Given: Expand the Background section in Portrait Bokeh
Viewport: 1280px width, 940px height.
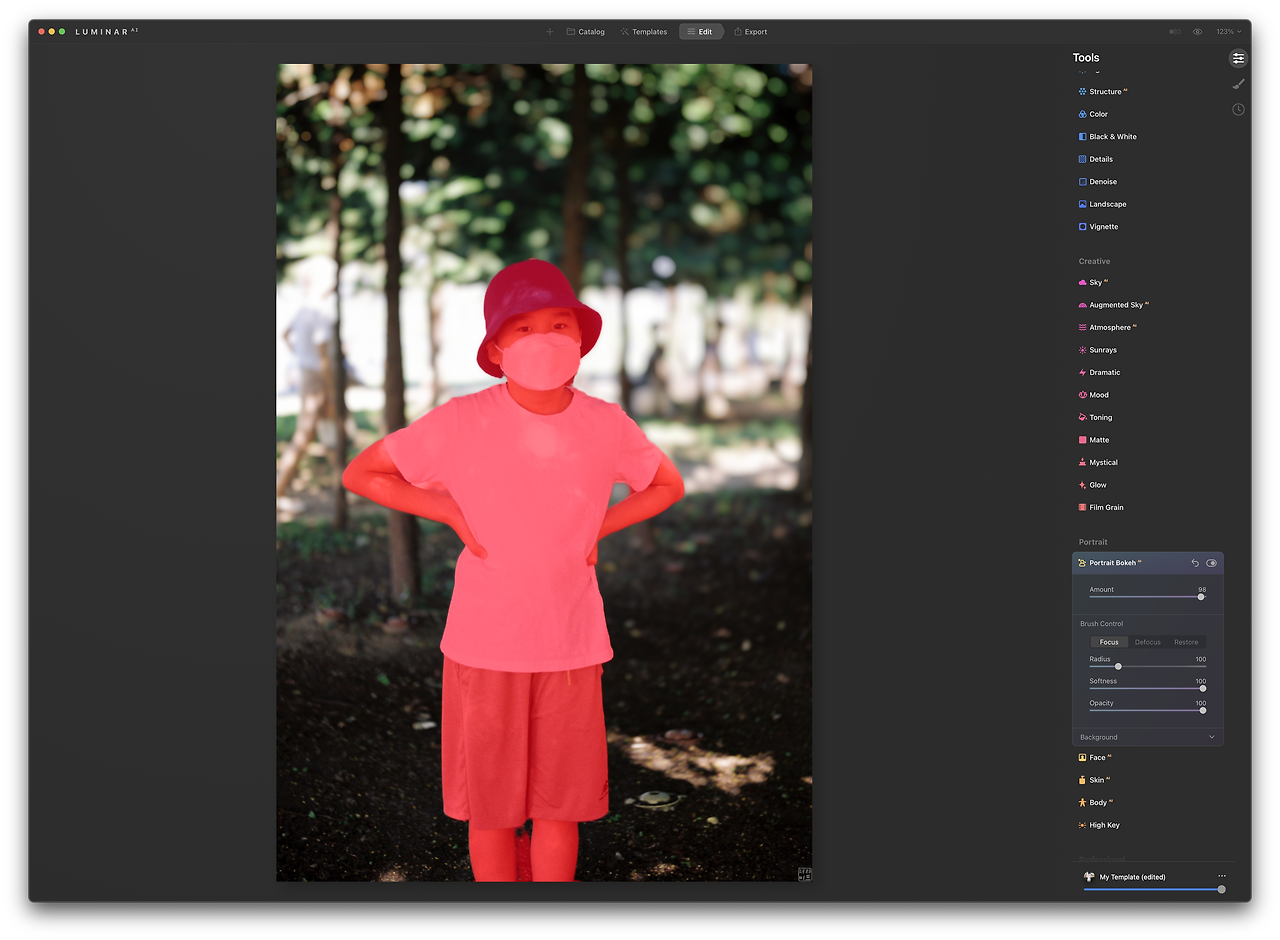Looking at the screenshot, I should click(x=1148, y=737).
